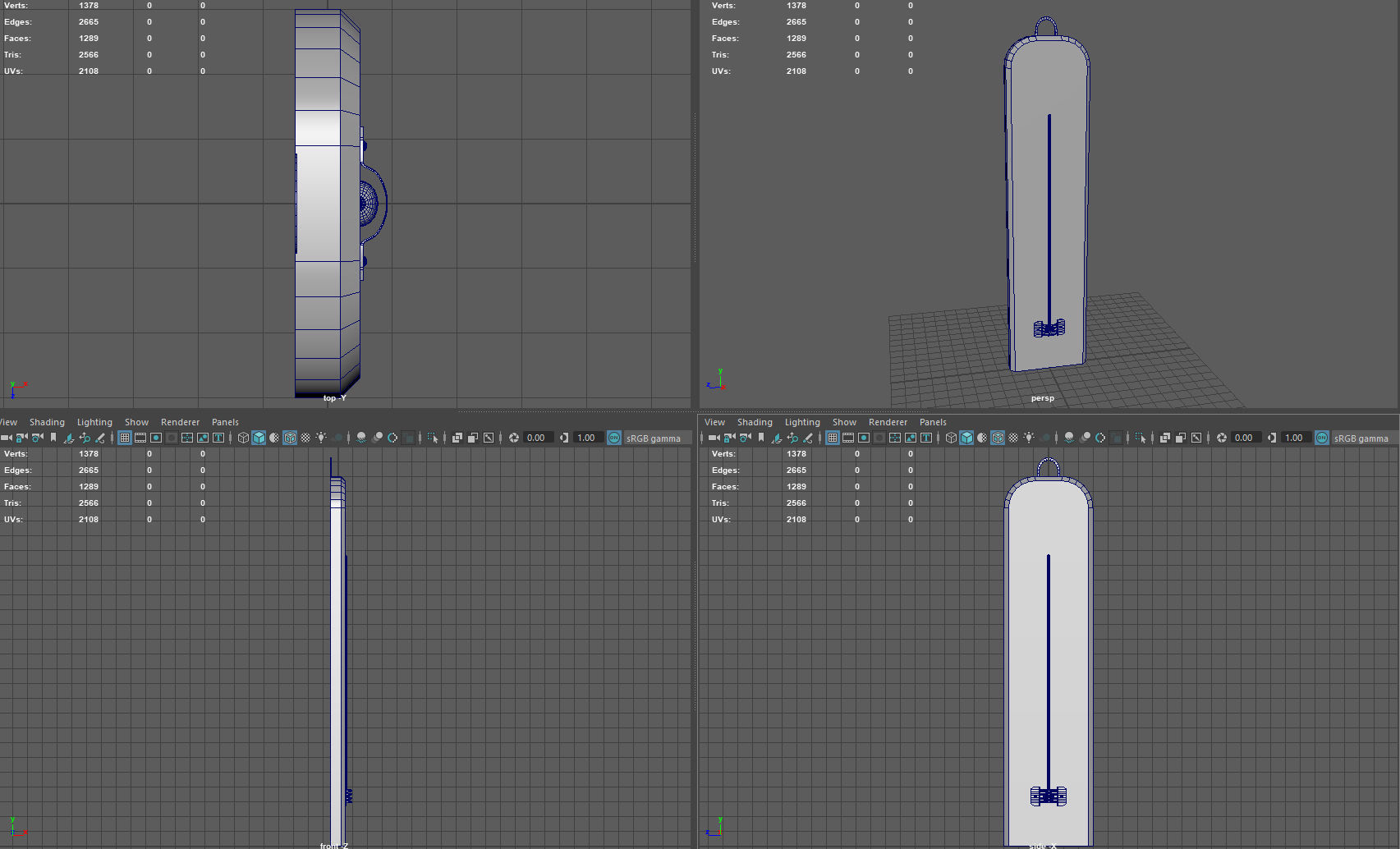
Task: Click image plane icon in side view panel
Action: click(x=777, y=438)
